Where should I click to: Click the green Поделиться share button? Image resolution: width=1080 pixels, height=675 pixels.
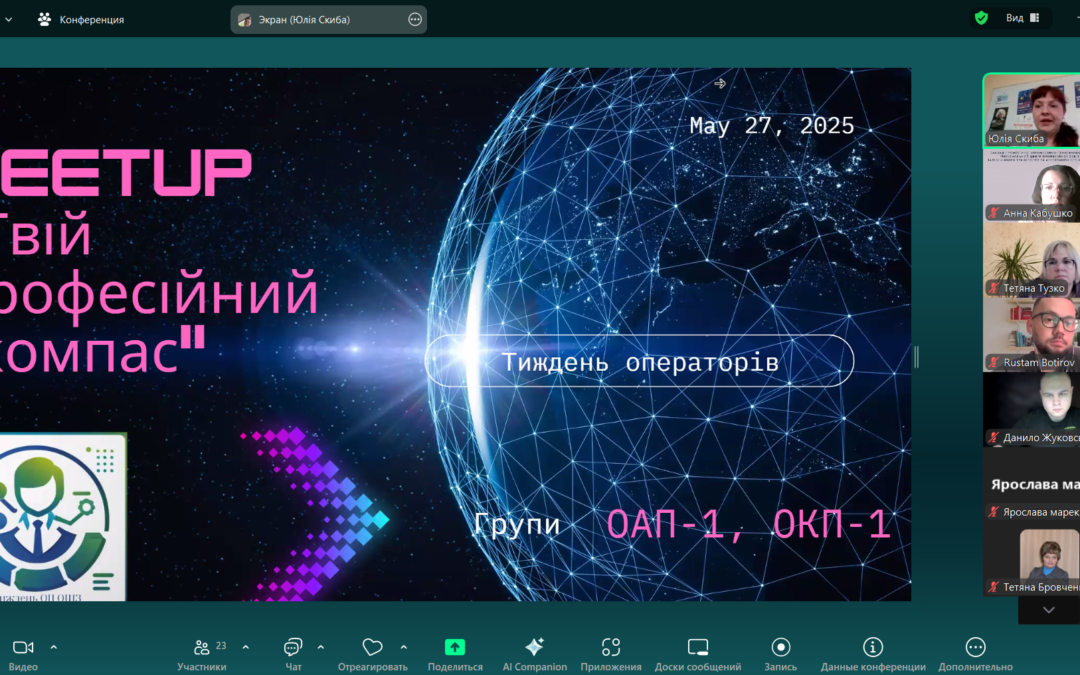pos(455,645)
